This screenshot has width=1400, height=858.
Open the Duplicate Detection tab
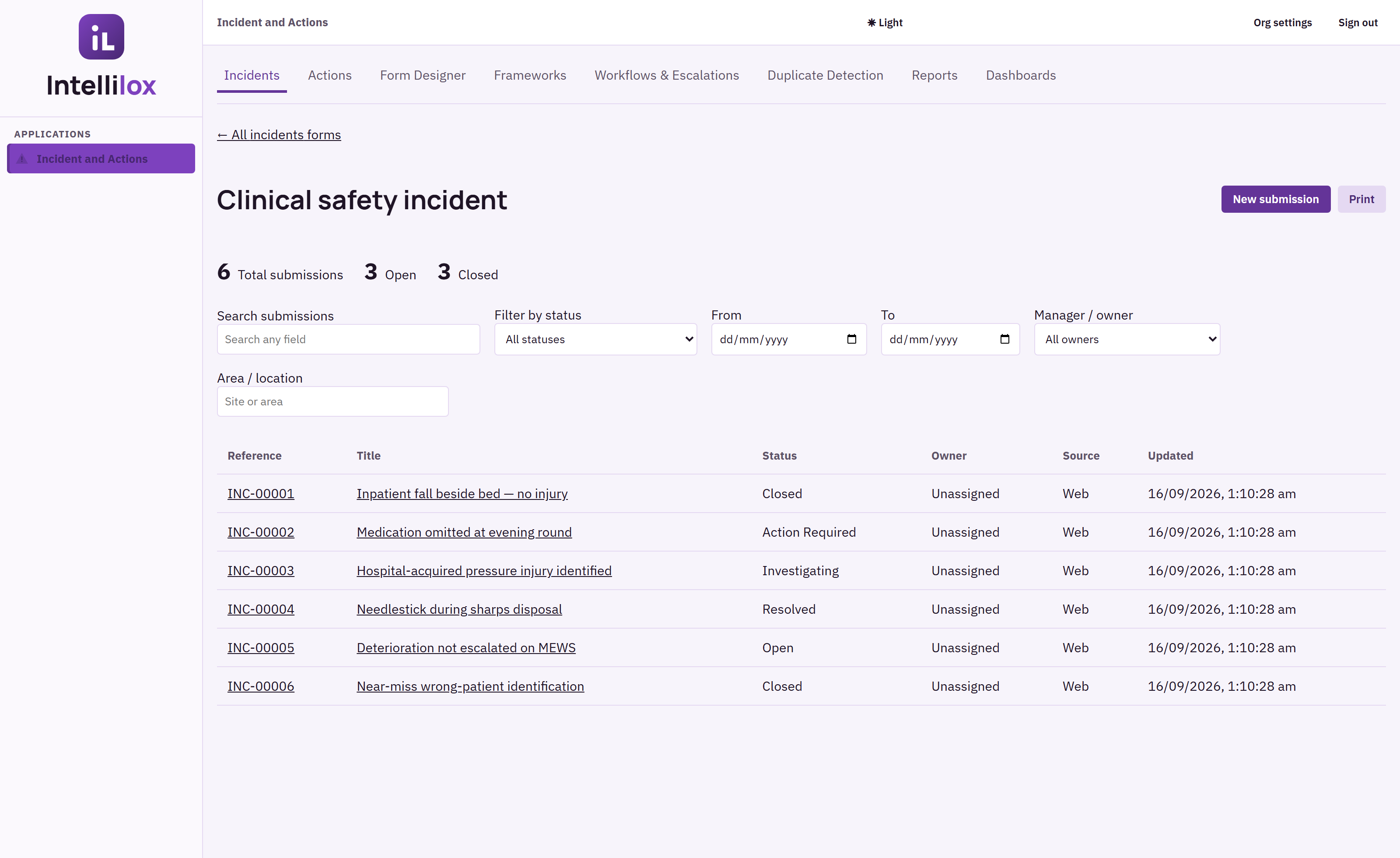click(825, 75)
